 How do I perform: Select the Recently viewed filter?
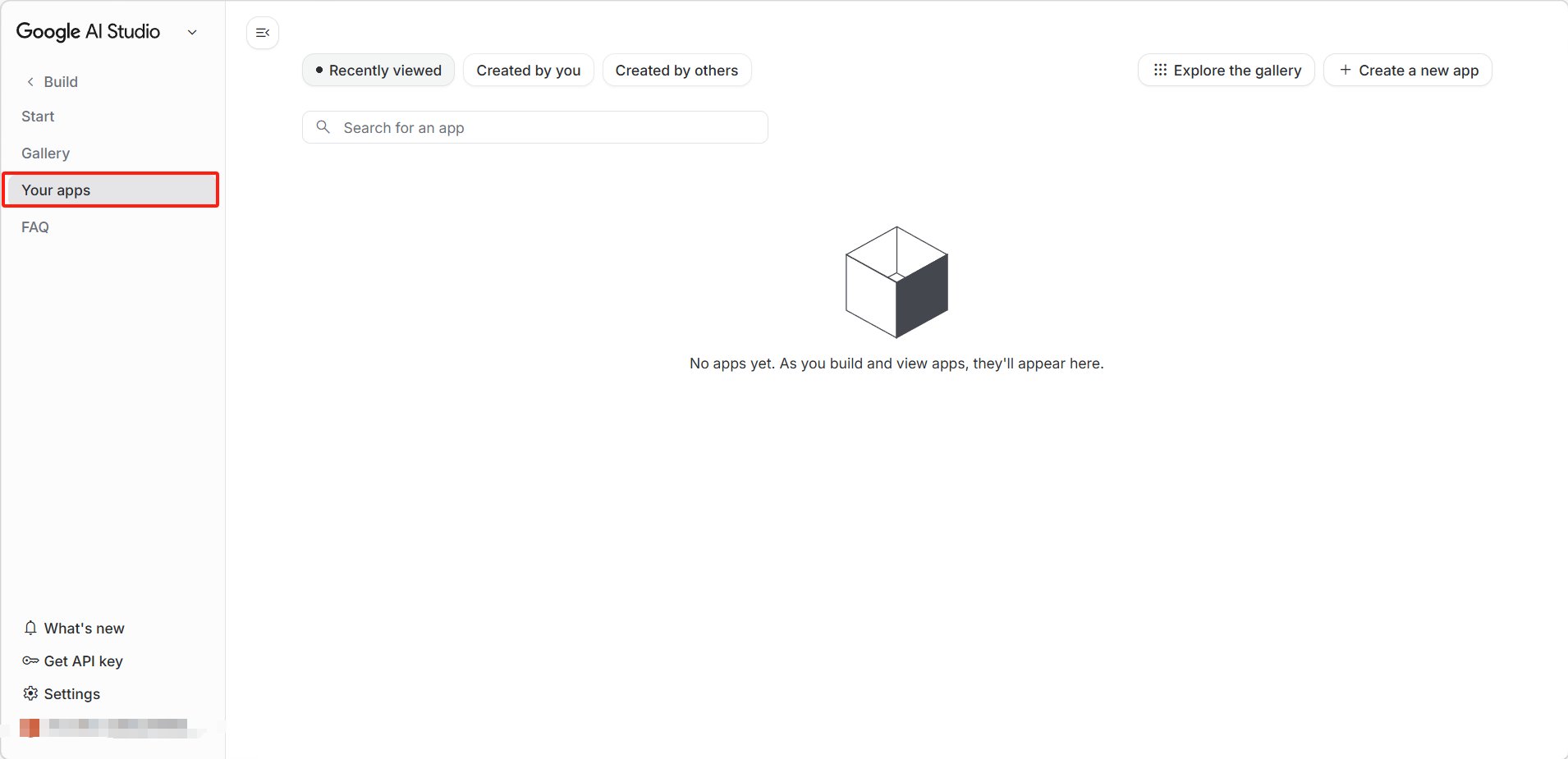[x=378, y=71]
